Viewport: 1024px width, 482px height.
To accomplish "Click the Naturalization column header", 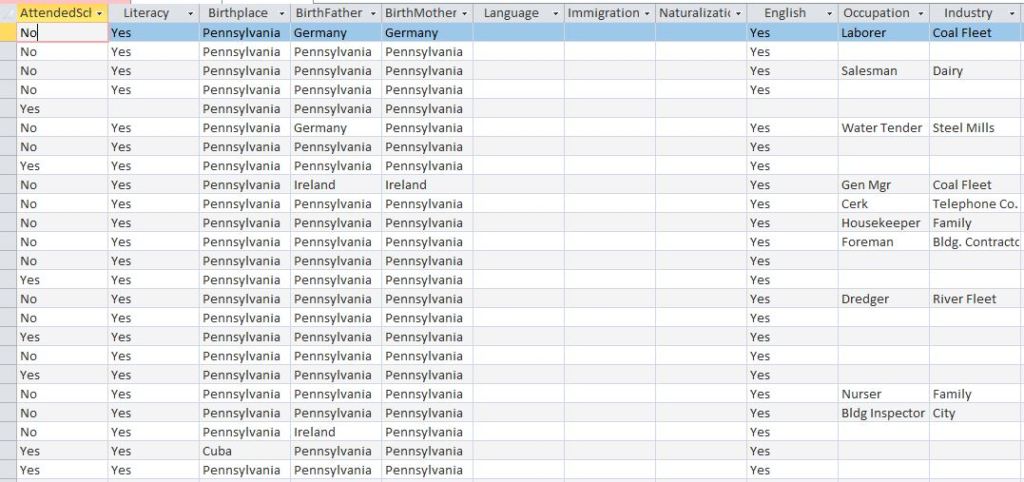I will [x=694, y=14].
